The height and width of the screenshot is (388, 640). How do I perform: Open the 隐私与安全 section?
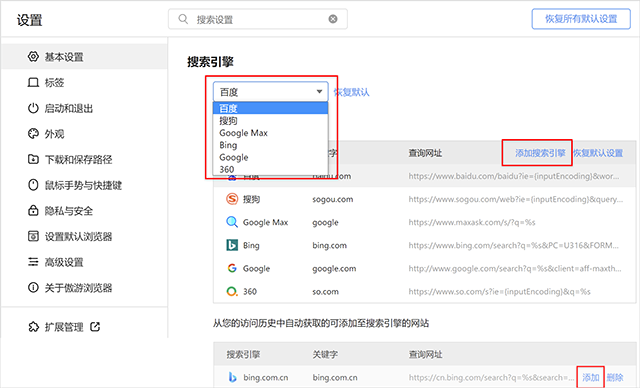pyautogui.click(x=84, y=211)
